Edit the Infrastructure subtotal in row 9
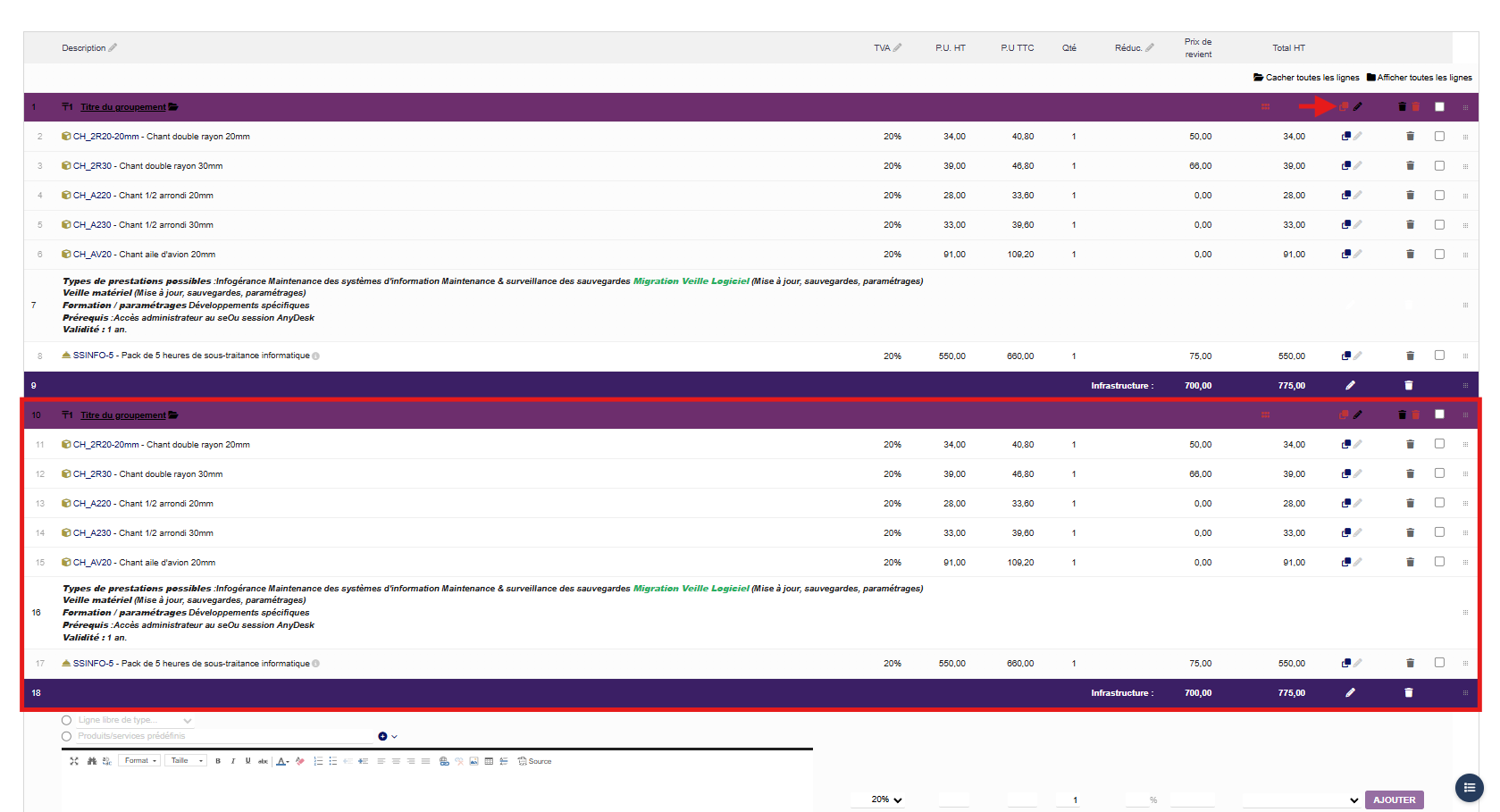 tap(1351, 386)
